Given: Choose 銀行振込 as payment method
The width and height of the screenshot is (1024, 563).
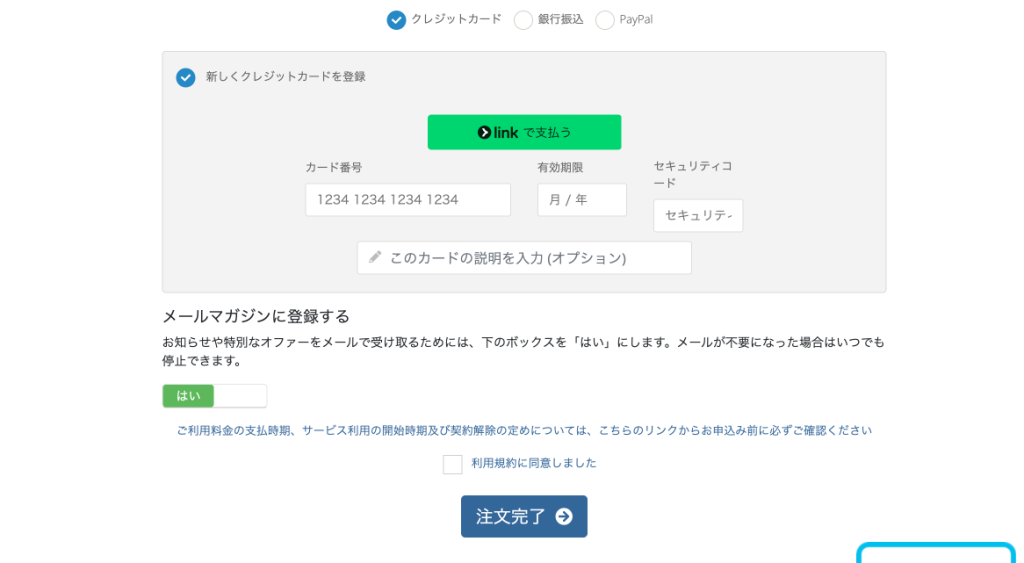Looking at the screenshot, I should pos(523,20).
